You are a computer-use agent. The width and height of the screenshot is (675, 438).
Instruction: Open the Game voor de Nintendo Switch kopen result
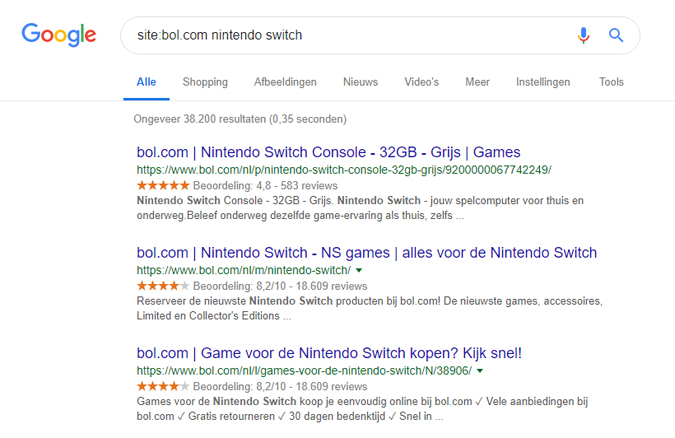point(329,353)
